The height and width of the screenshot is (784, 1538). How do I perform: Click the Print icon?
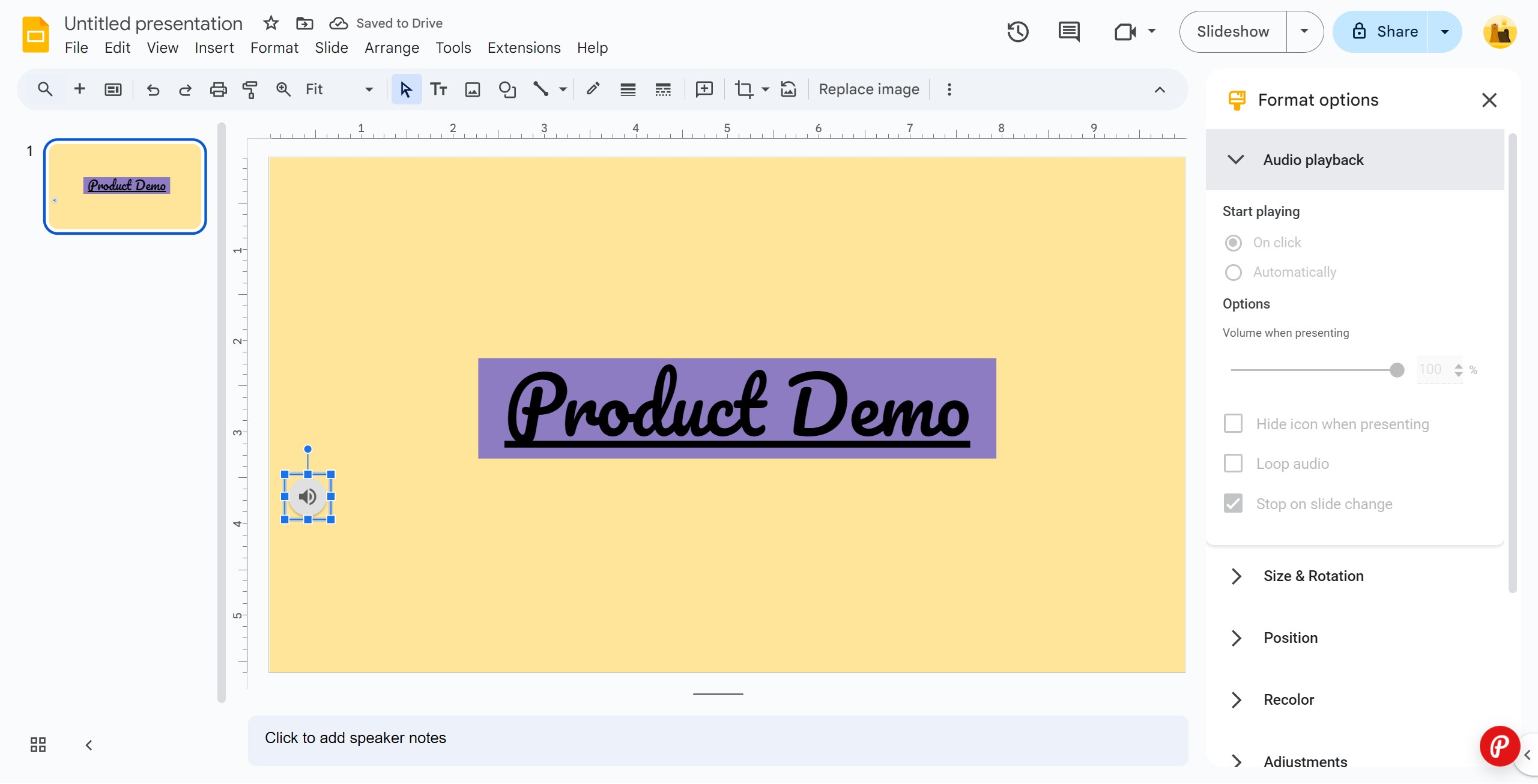218,89
